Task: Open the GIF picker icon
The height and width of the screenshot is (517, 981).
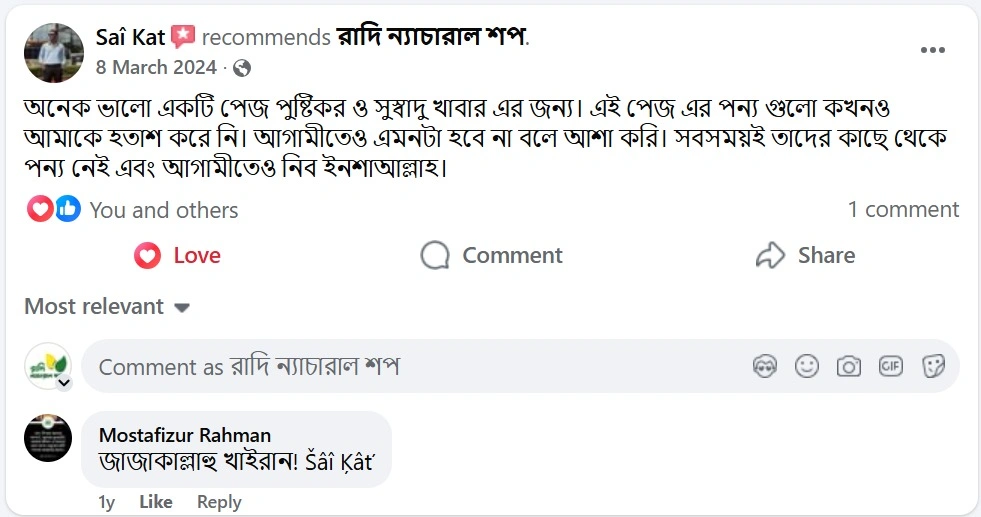Action: click(x=891, y=367)
